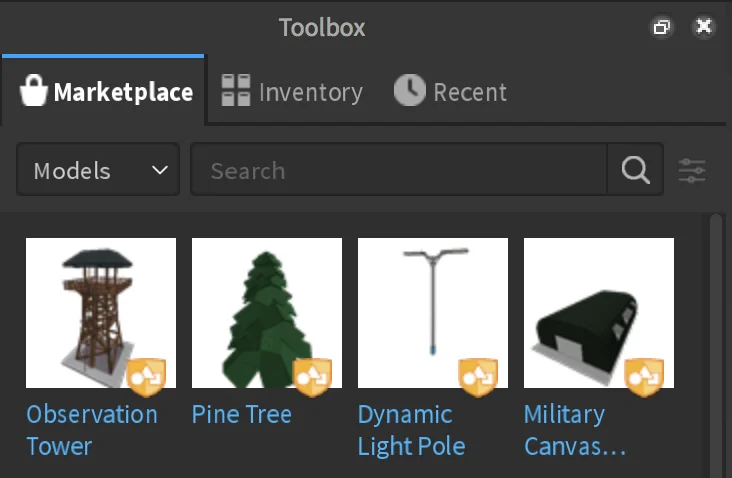Click the verified badge on Dynamic Light Pole
Screen dimensions: 732x478
478,377
